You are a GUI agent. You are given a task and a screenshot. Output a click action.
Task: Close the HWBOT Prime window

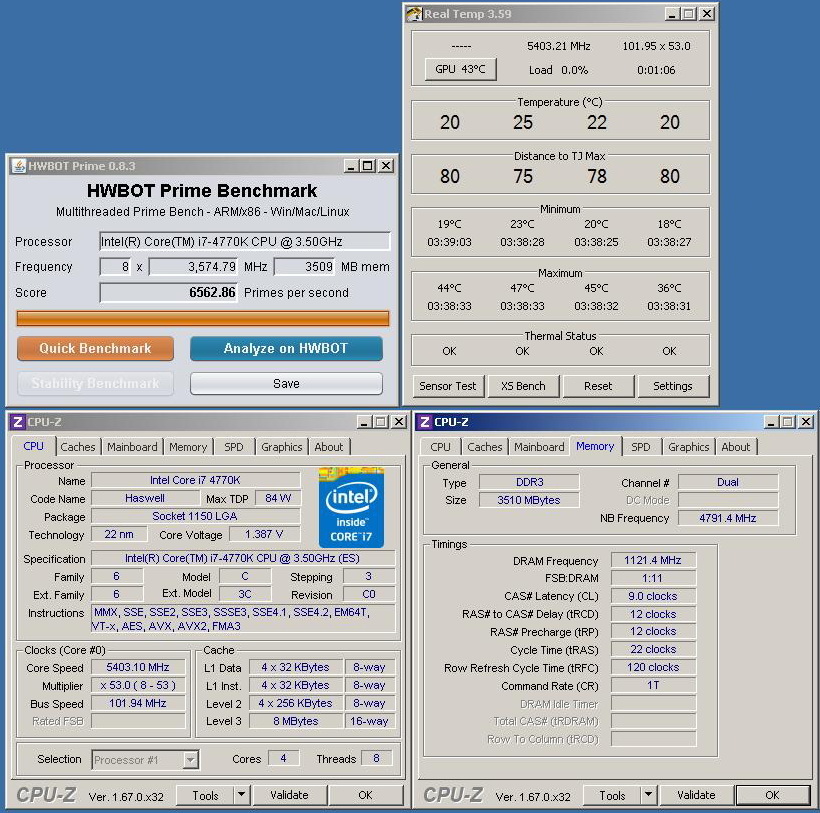point(386,166)
